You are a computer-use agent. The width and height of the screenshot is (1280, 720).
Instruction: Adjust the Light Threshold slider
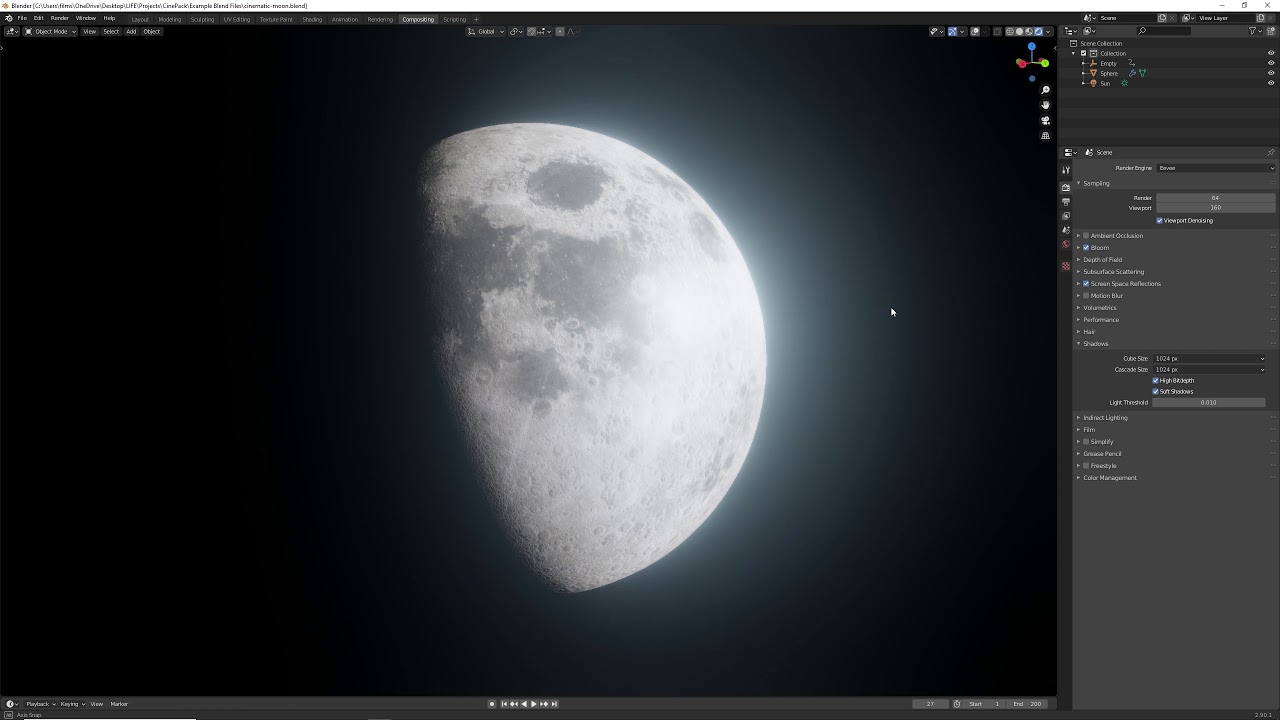[x=1209, y=402]
